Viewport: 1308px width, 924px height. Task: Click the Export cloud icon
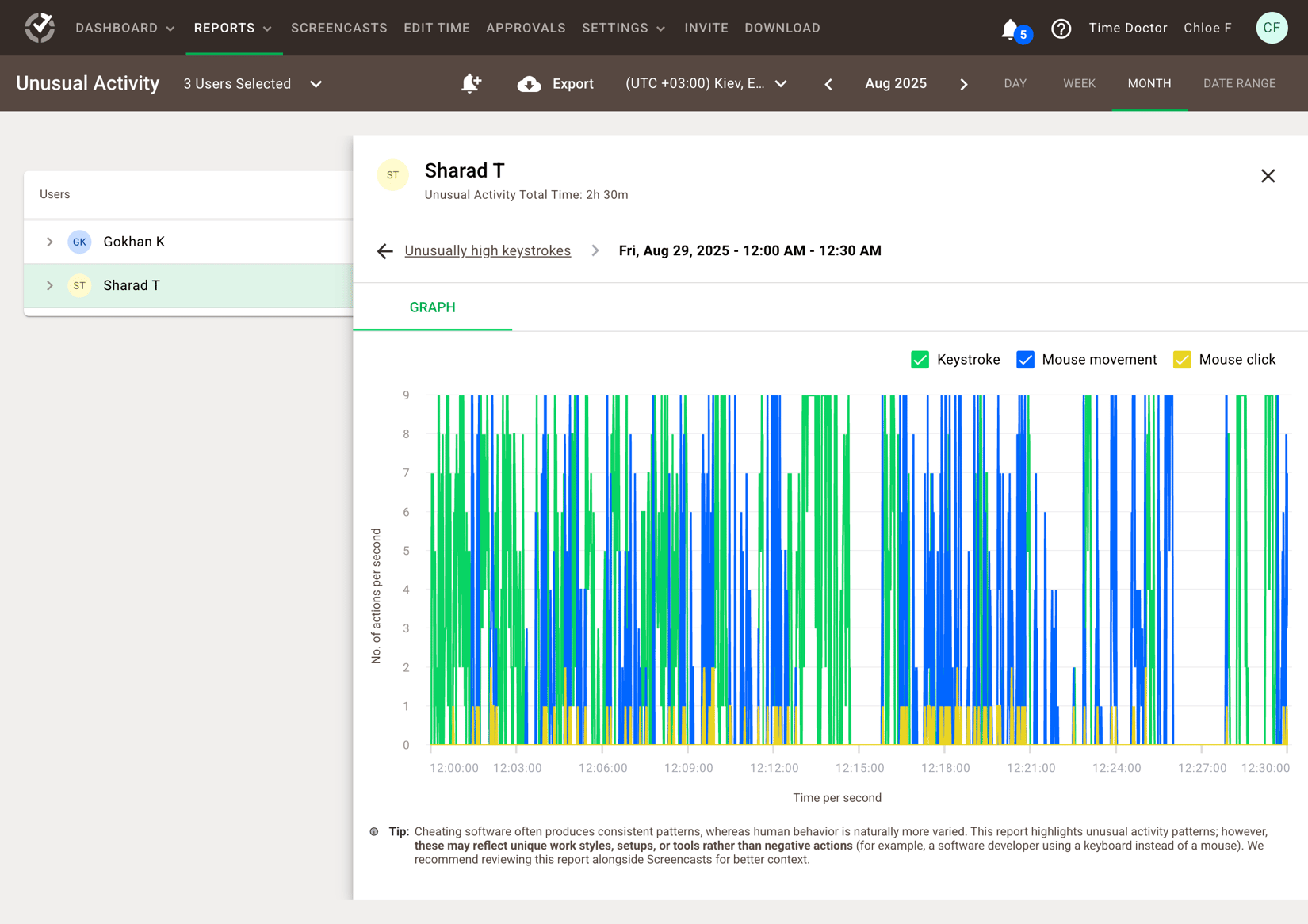[526, 83]
